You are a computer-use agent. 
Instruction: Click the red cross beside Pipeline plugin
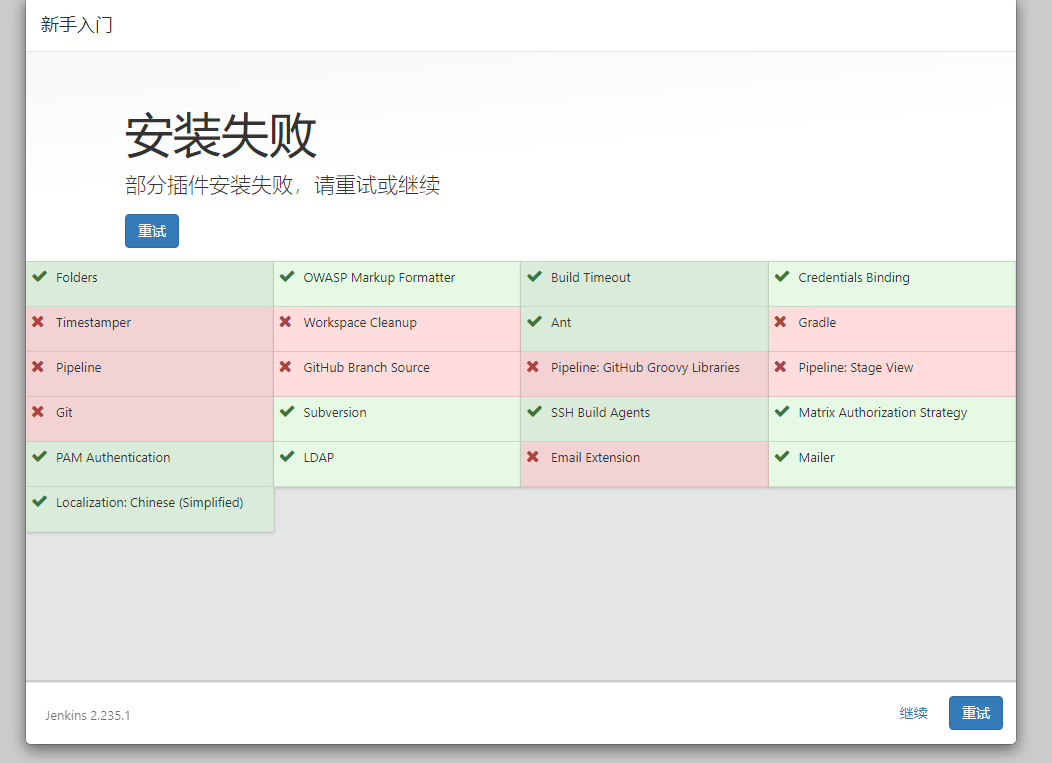point(41,367)
